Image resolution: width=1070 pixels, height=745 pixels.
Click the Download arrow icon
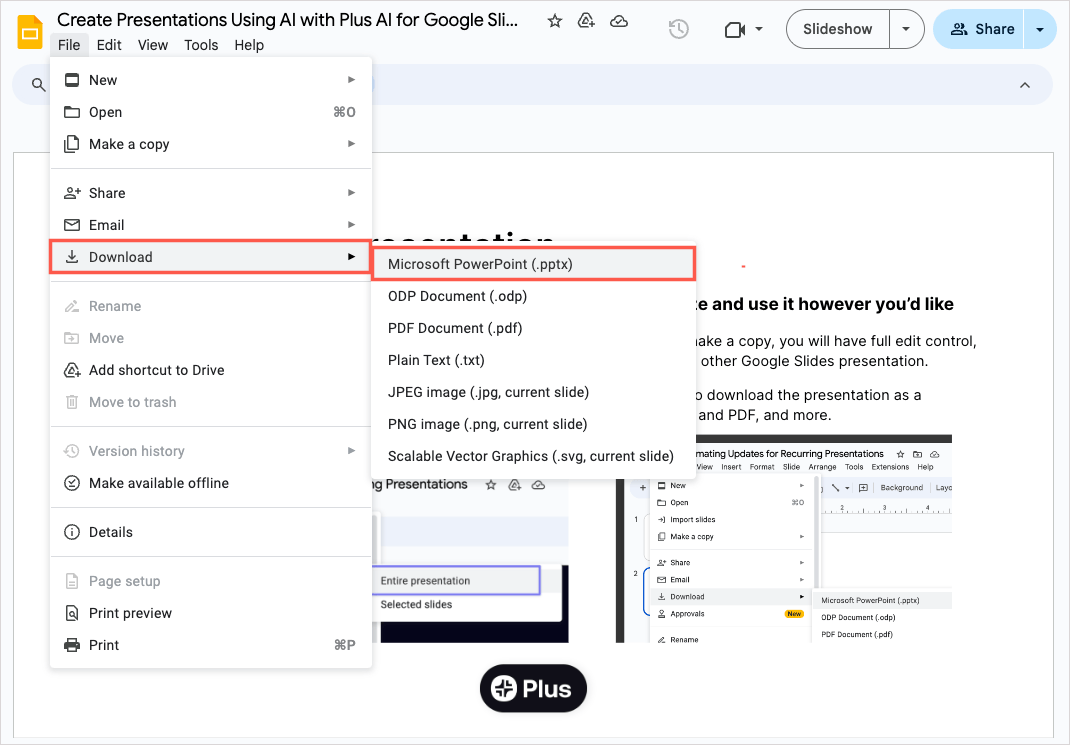tap(72, 257)
